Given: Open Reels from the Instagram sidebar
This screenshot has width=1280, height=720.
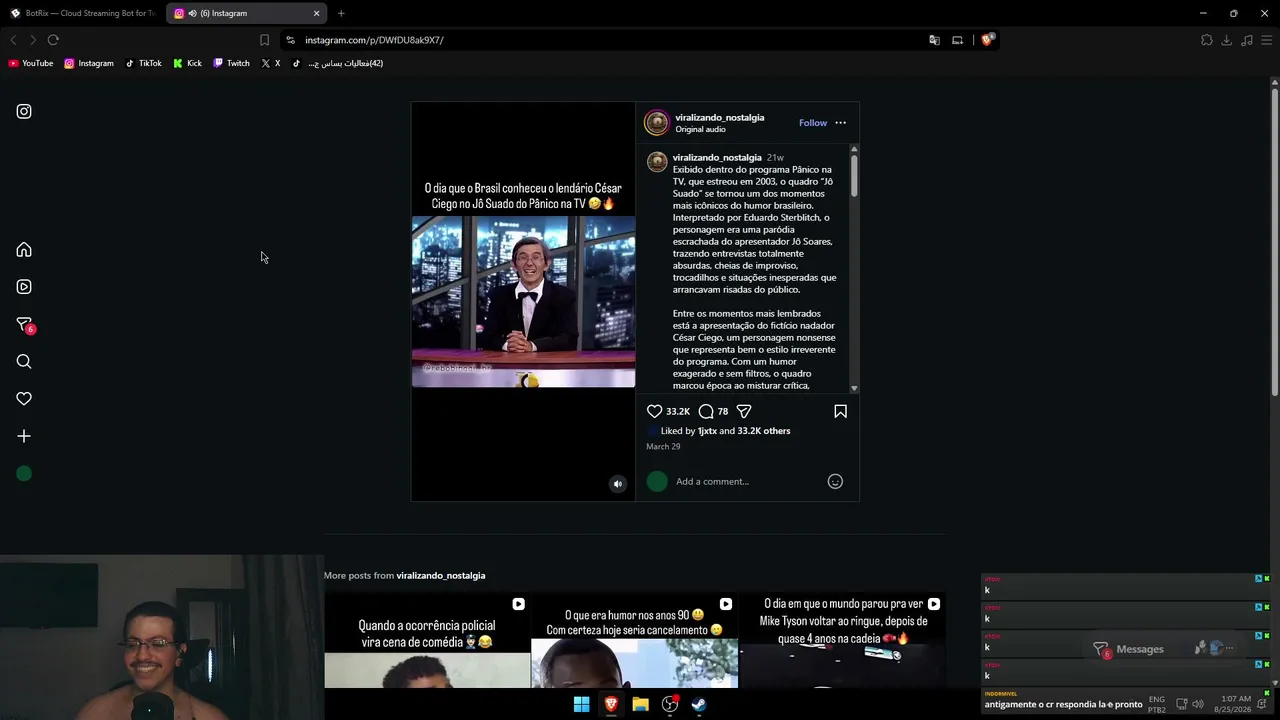Looking at the screenshot, I should click(24, 287).
